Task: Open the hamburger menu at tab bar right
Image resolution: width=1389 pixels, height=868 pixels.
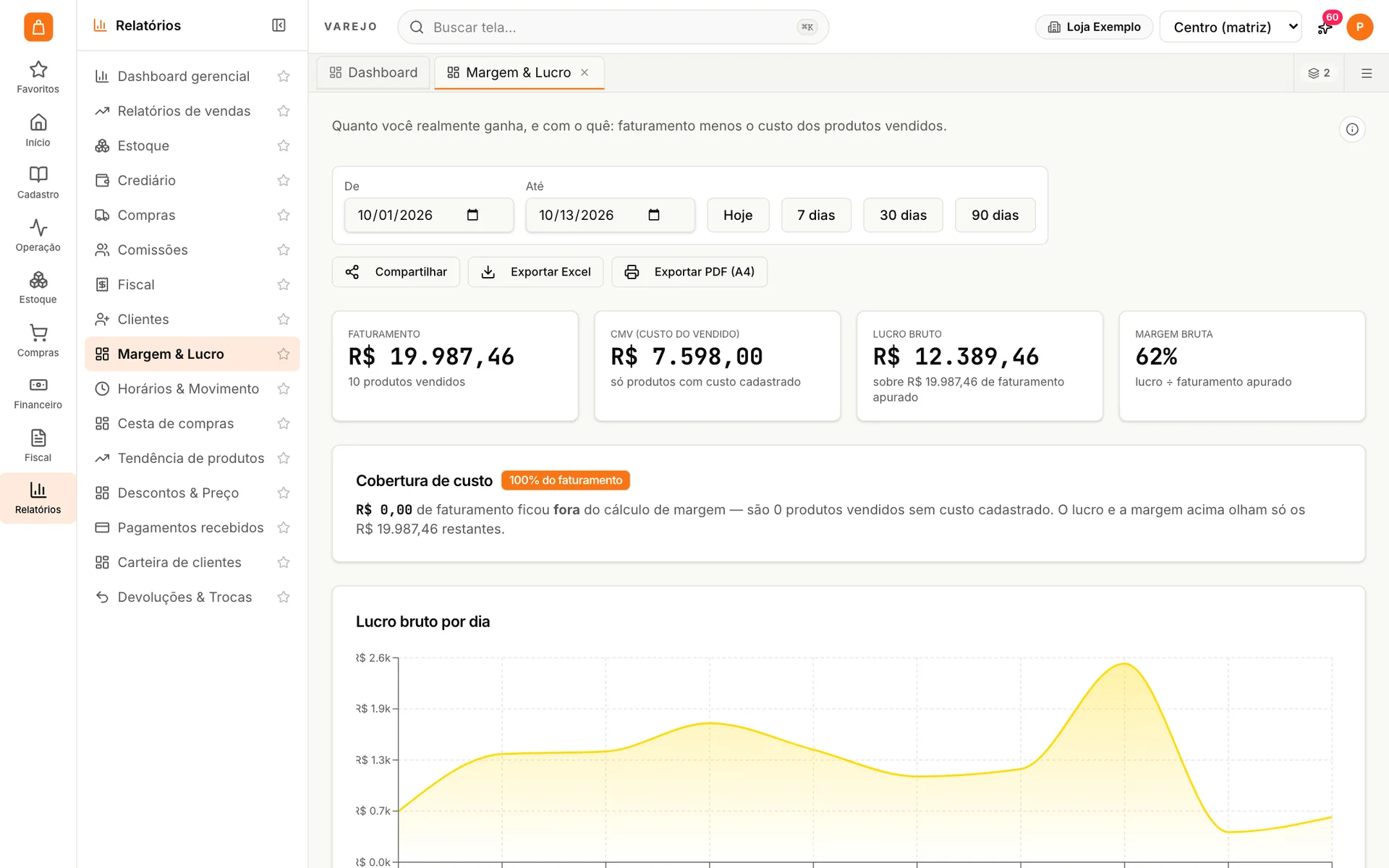Action: click(x=1367, y=73)
